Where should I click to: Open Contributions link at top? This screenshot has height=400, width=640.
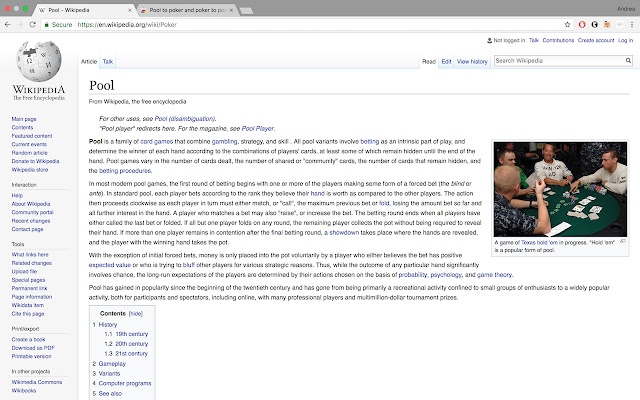click(x=558, y=40)
